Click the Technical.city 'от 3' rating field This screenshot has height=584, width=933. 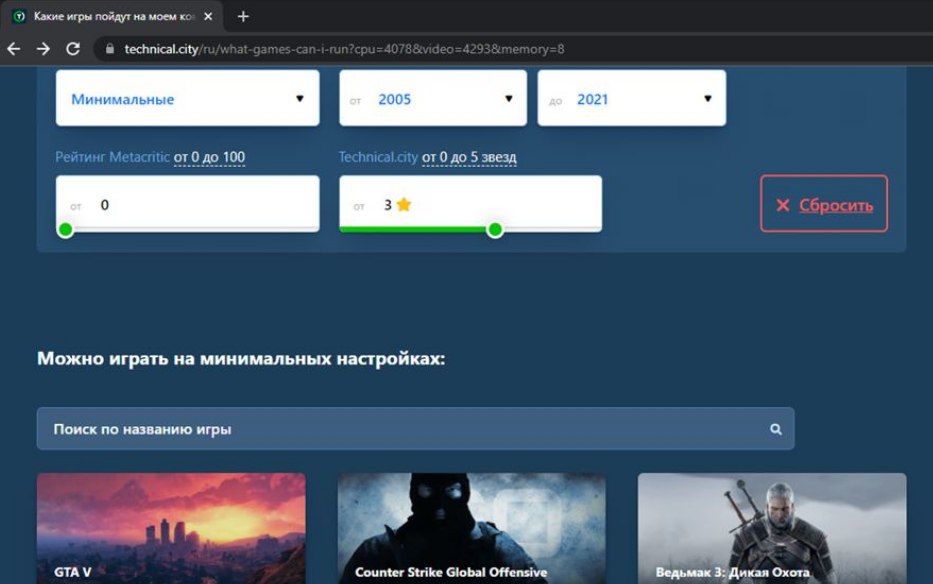point(470,202)
